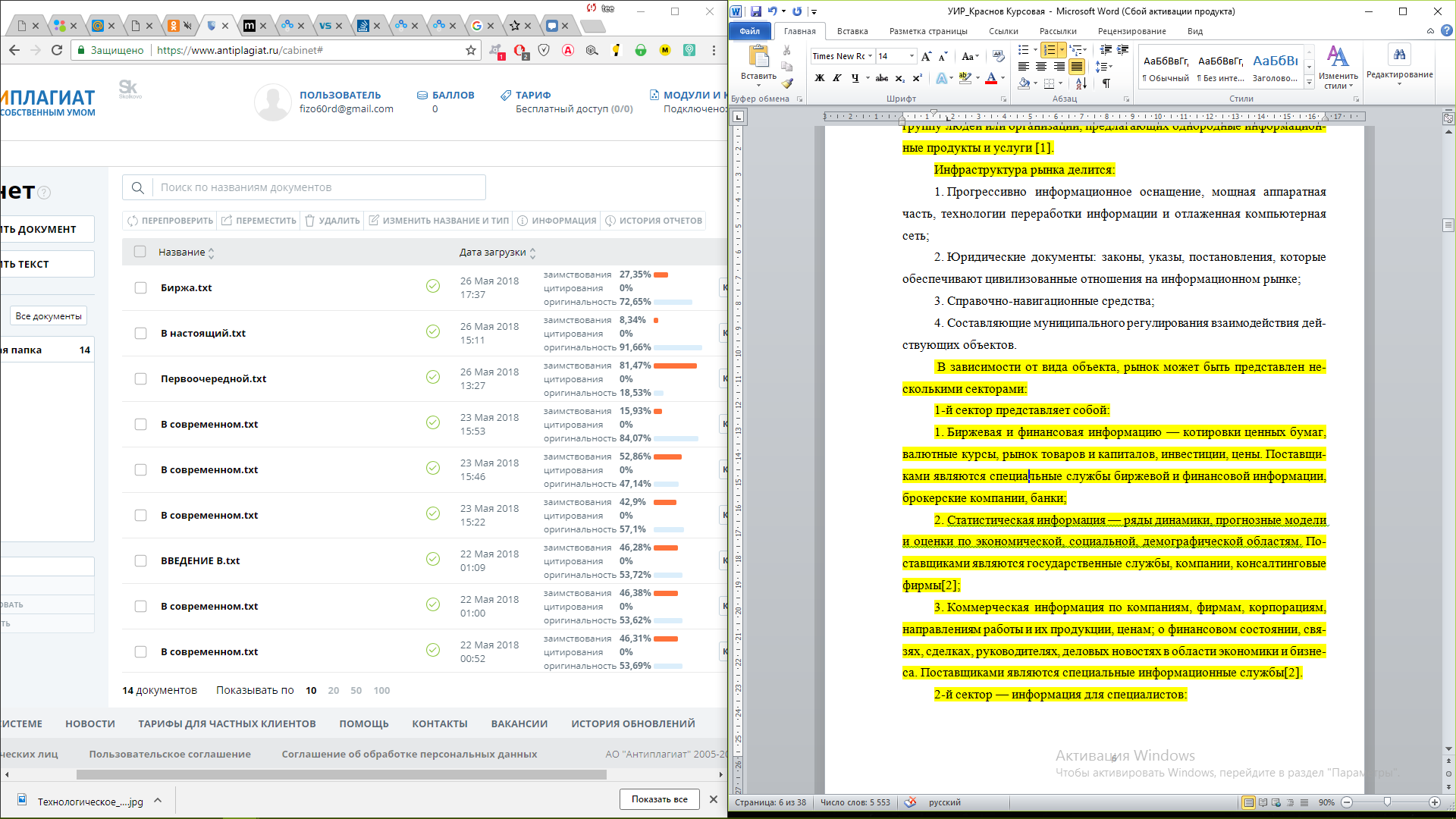Undo last action in Word Quick Access toolbar
This screenshot has width=1456, height=819.
pos(772,11)
